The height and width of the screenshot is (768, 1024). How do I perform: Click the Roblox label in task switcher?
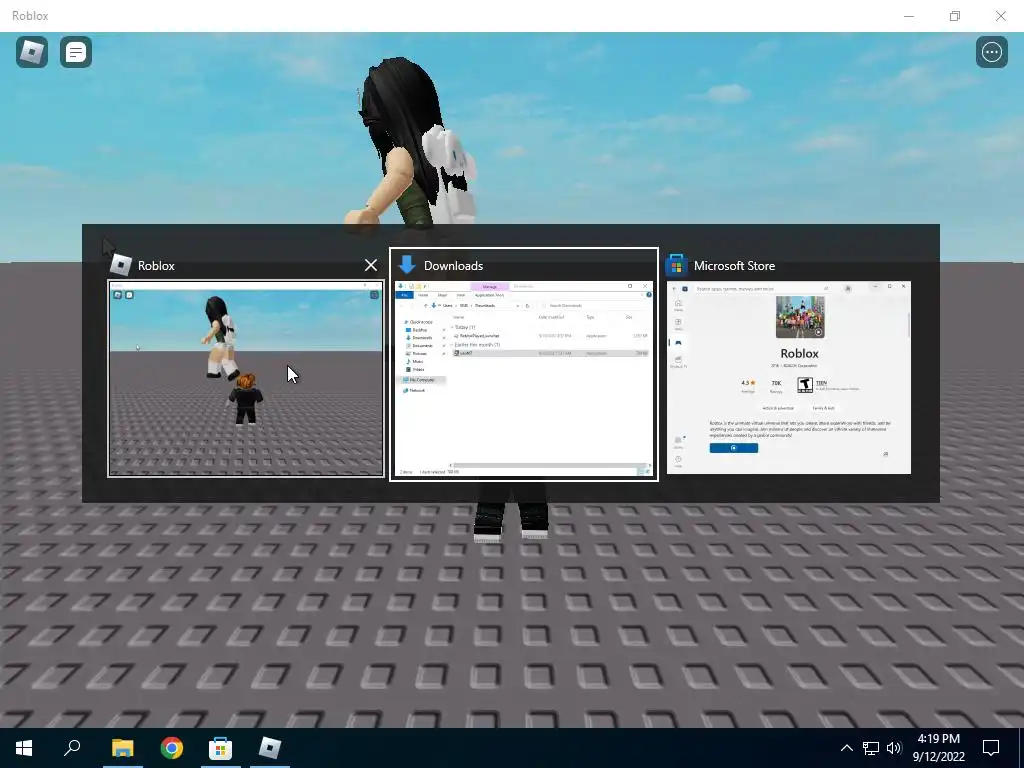click(x=156, y=266)
